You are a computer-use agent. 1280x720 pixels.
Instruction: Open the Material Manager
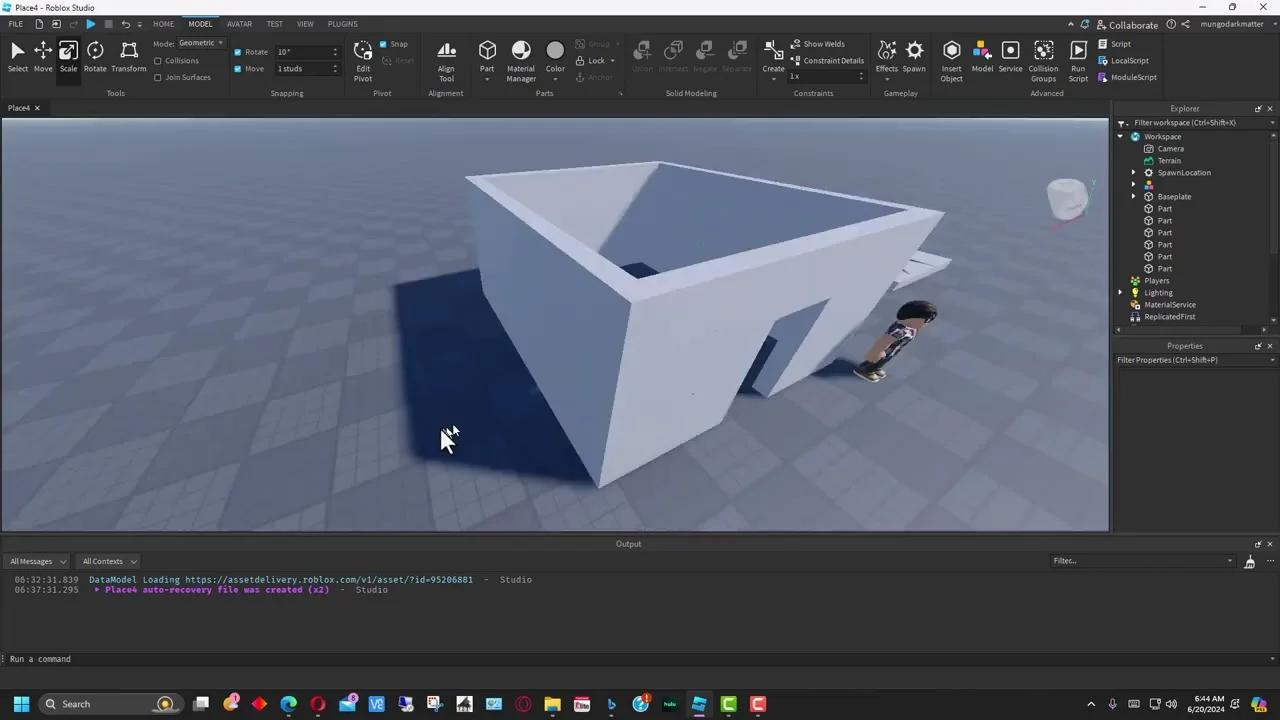(x=521, y=61)
